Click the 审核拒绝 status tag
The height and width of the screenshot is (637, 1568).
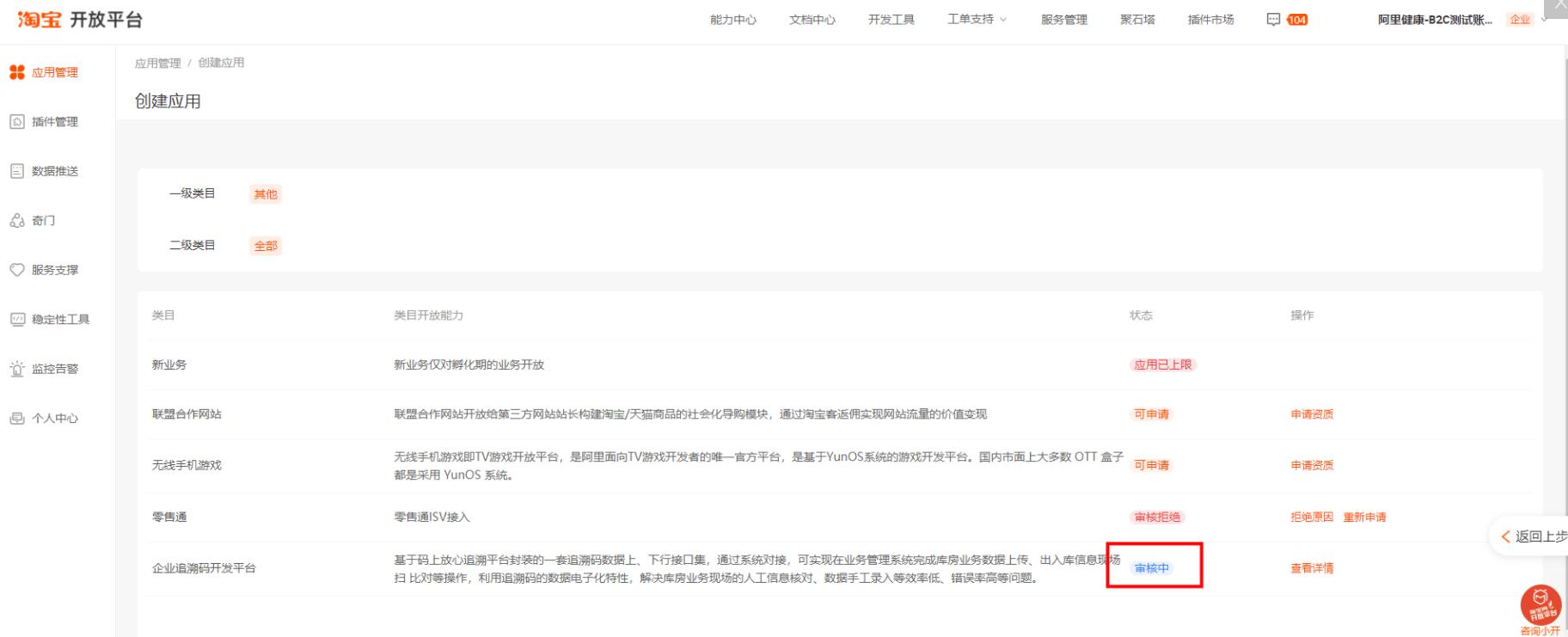[1157, 518]
